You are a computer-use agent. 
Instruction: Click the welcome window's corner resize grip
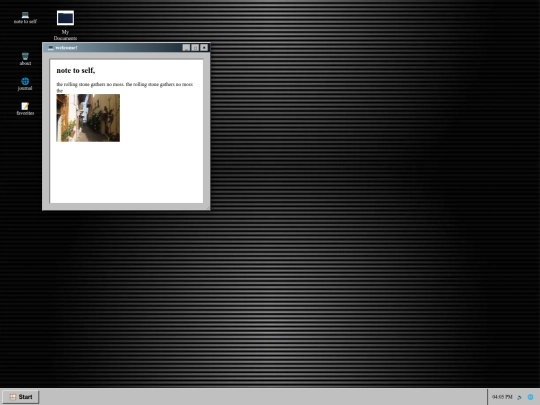pos(208,208)
